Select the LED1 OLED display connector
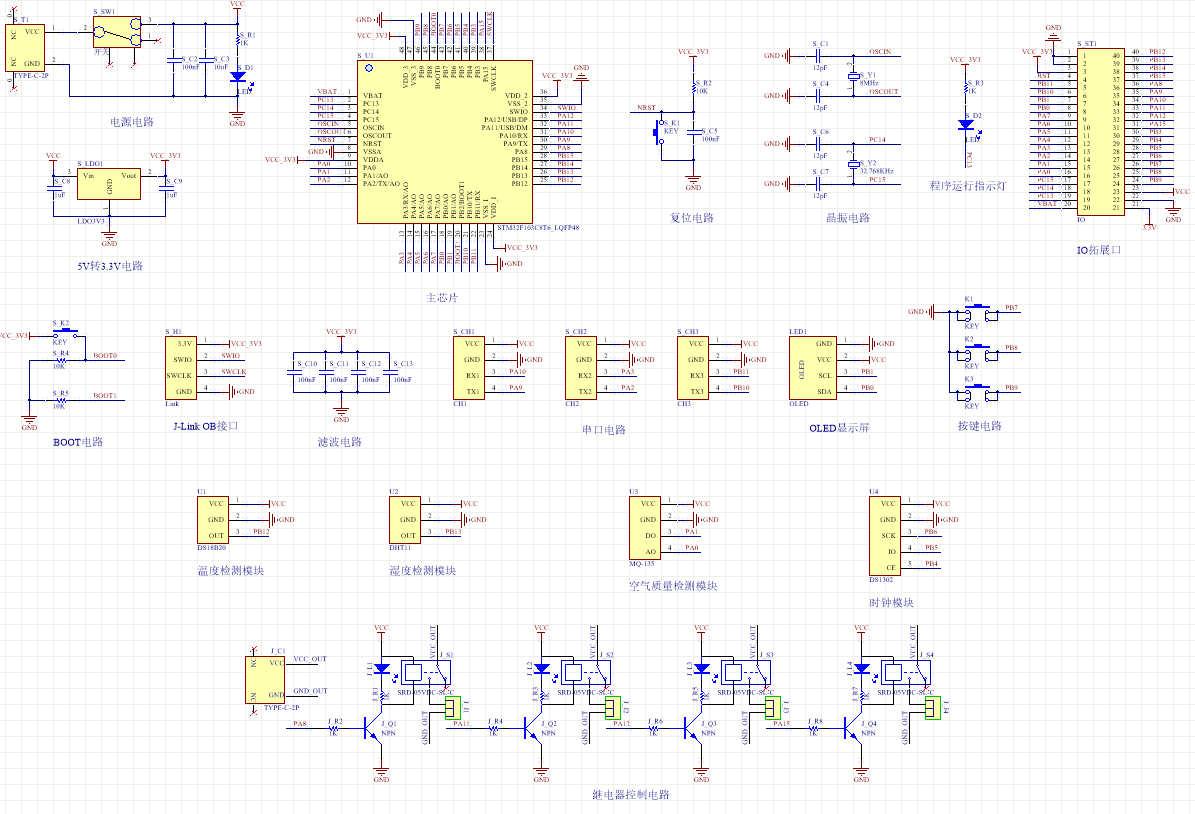 (x=812, y=368)
